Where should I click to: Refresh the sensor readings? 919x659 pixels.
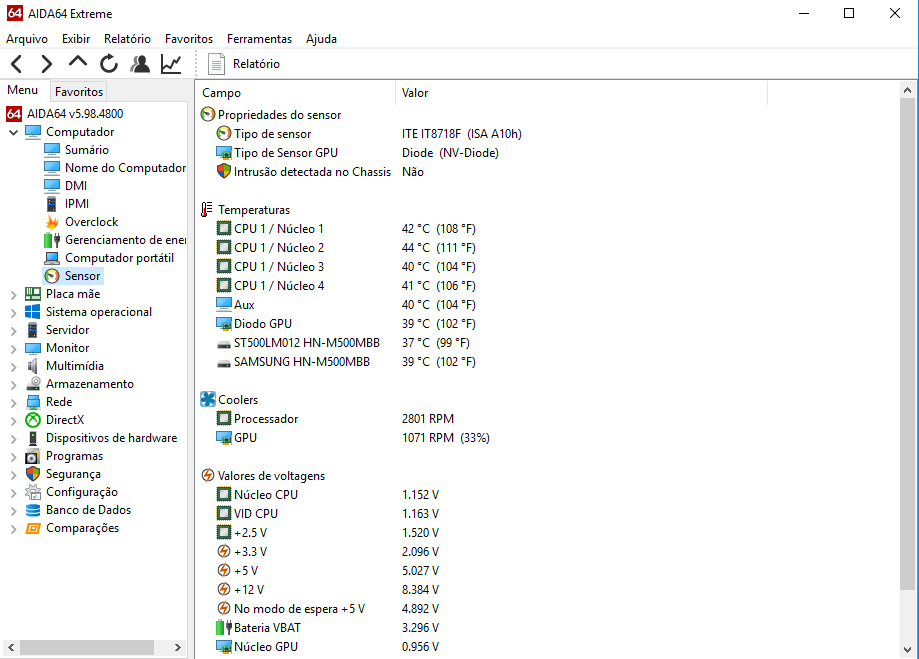click(109, 63)
